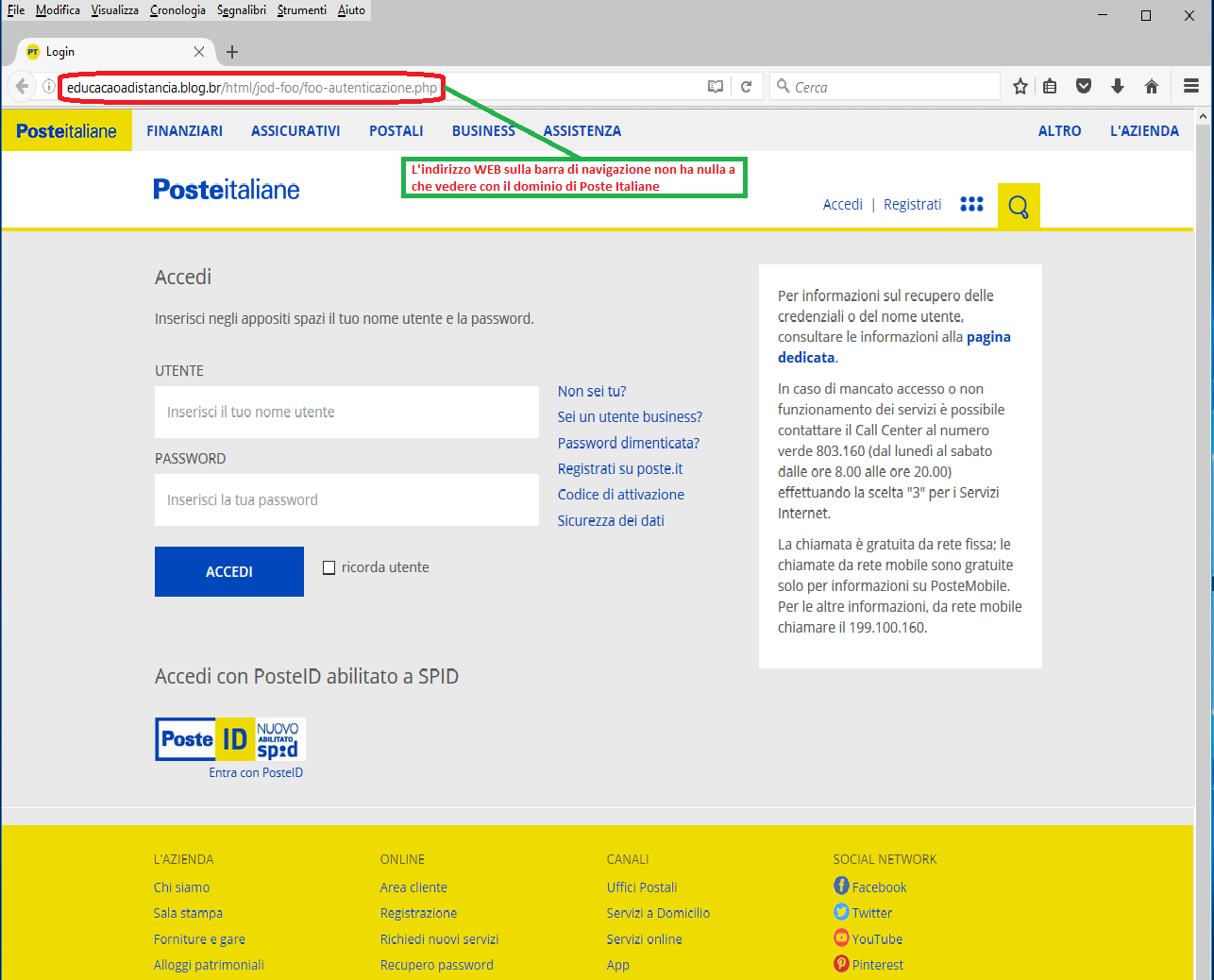The height and width of the screenshot is (980, 1214).
Task: Click Recupero password footer link
Action: tap(437, 965)
